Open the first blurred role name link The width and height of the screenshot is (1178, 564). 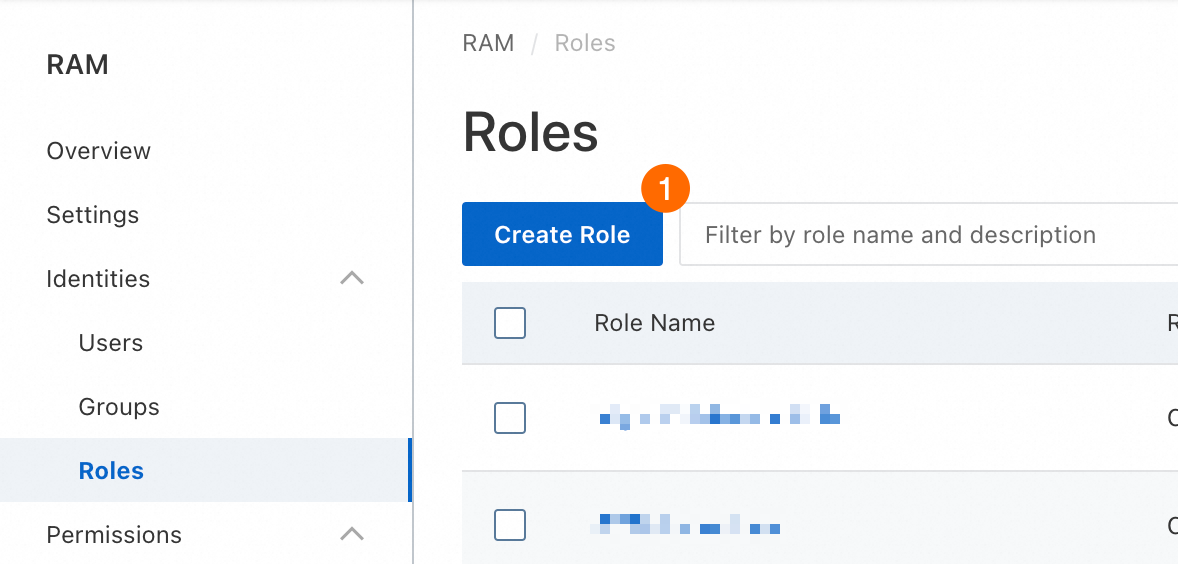coord(719,415)
